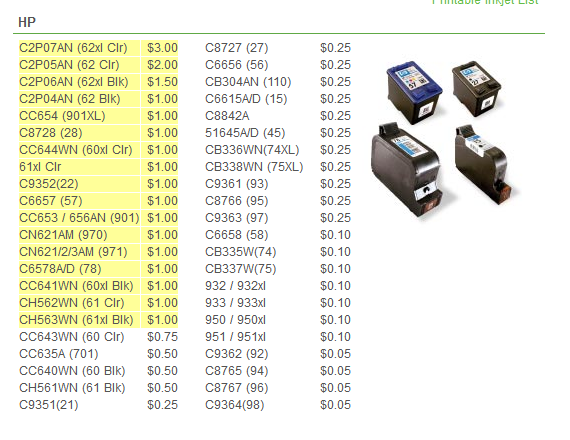Image resolution: width=570 pixels, height=440 pixels.
Task: Click the $0.75 price value
Action: (162, 337)
